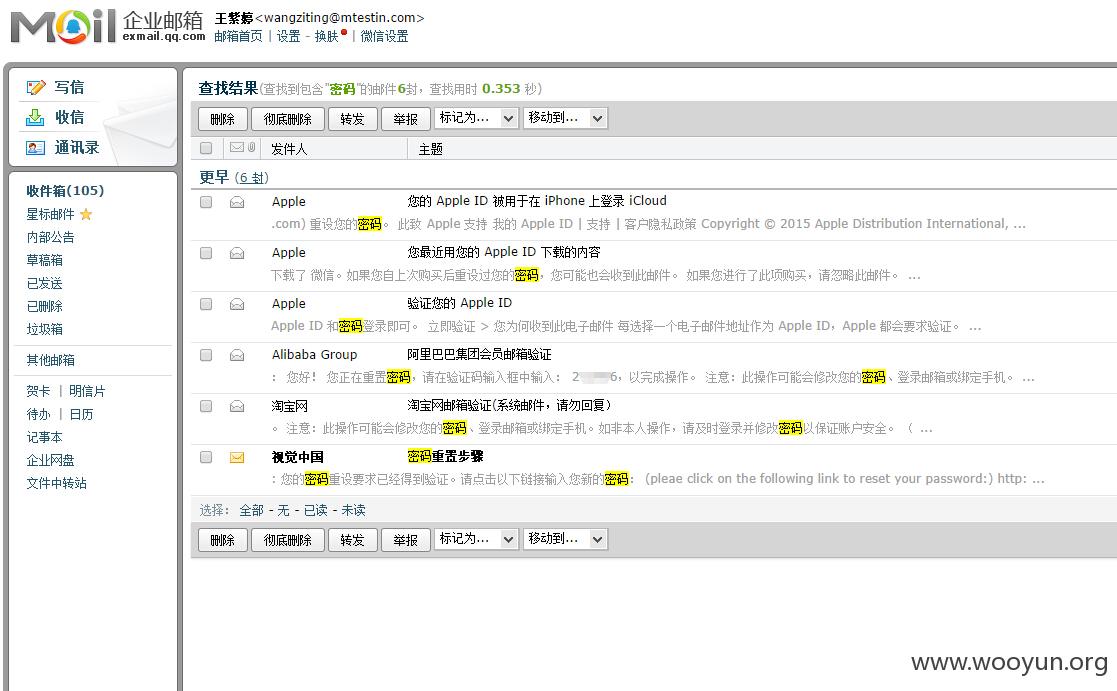The width and height of the screenshot is (1117, 691).
Task: Click the red dot beside 换肤
Action: [x=345, y=32]
